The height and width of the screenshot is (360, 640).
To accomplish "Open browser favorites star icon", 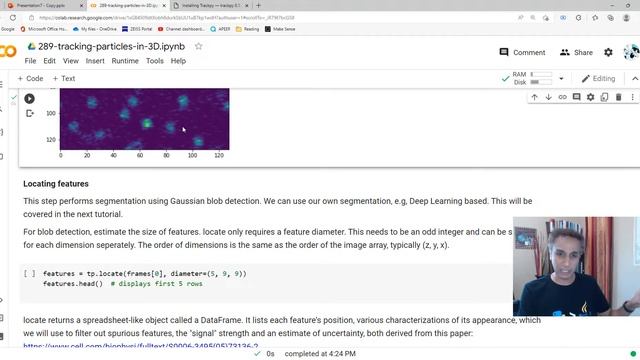I will 595,18.
